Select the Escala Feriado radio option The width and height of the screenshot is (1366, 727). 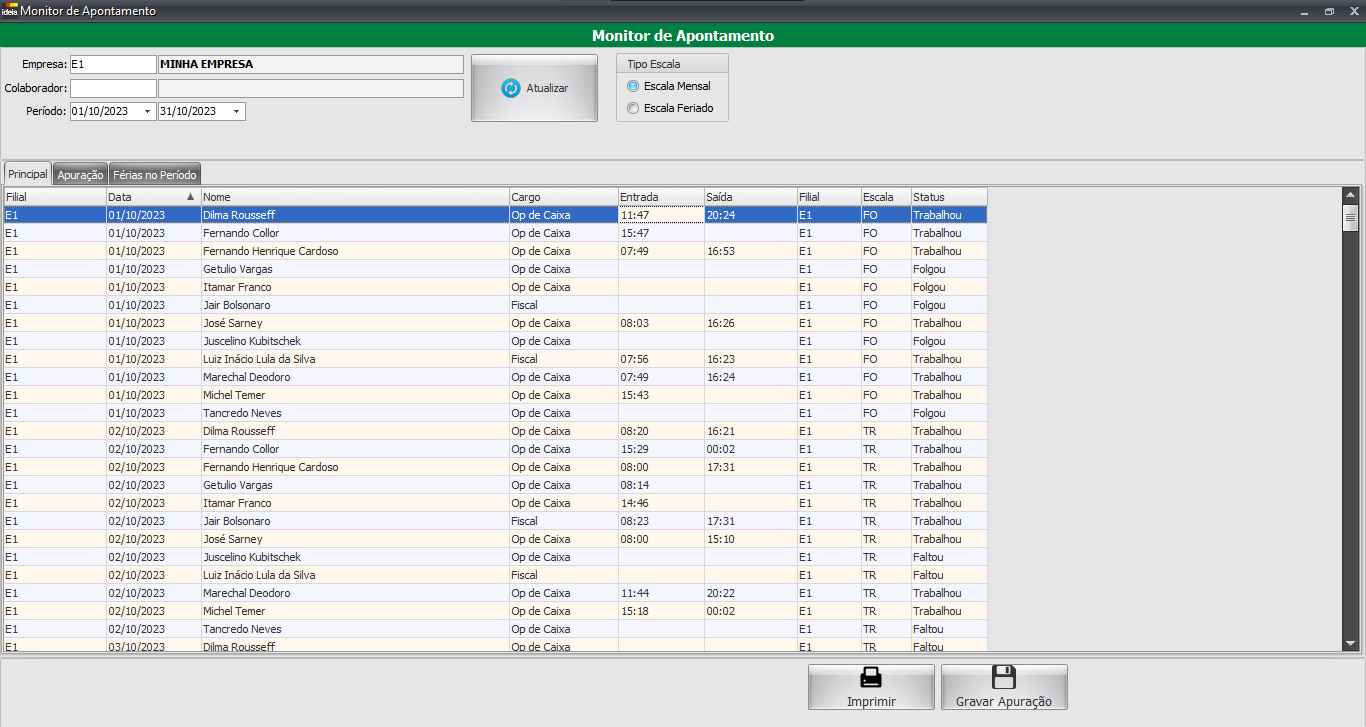632,108
